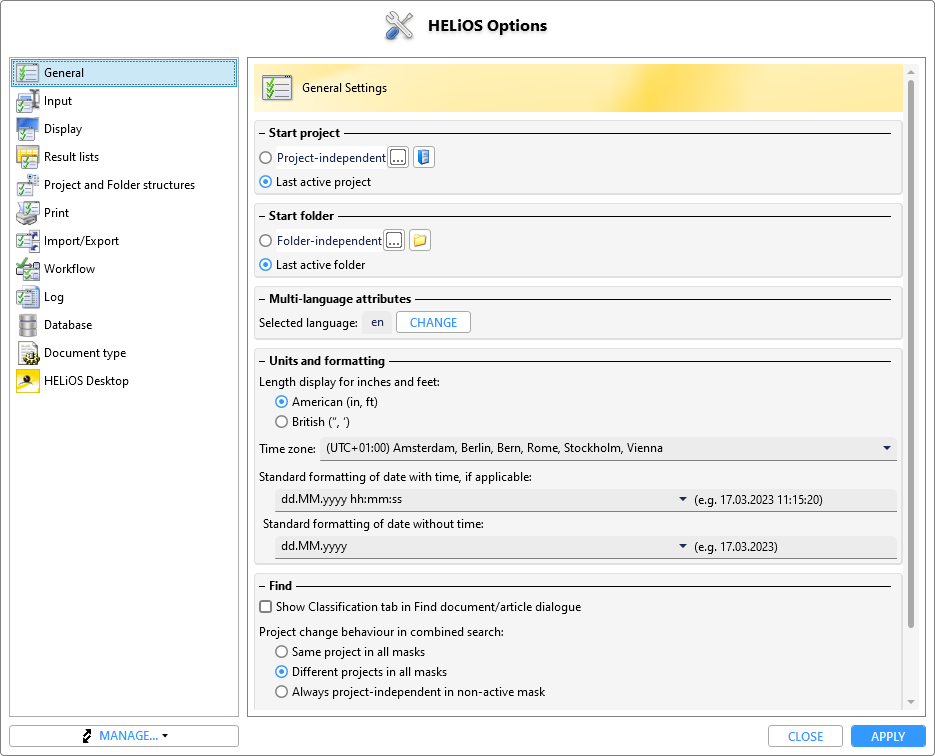Open the Display settings icon
935x756 pixels.
click(x=27, y=129)
